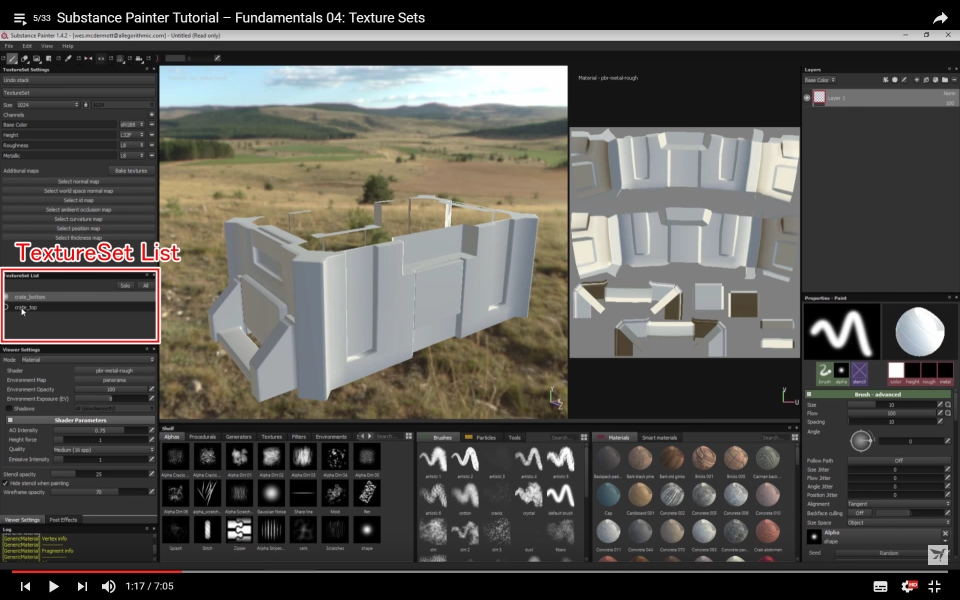
Task: Toggle Layer 1 visibility eye
Action: point(807,98)
